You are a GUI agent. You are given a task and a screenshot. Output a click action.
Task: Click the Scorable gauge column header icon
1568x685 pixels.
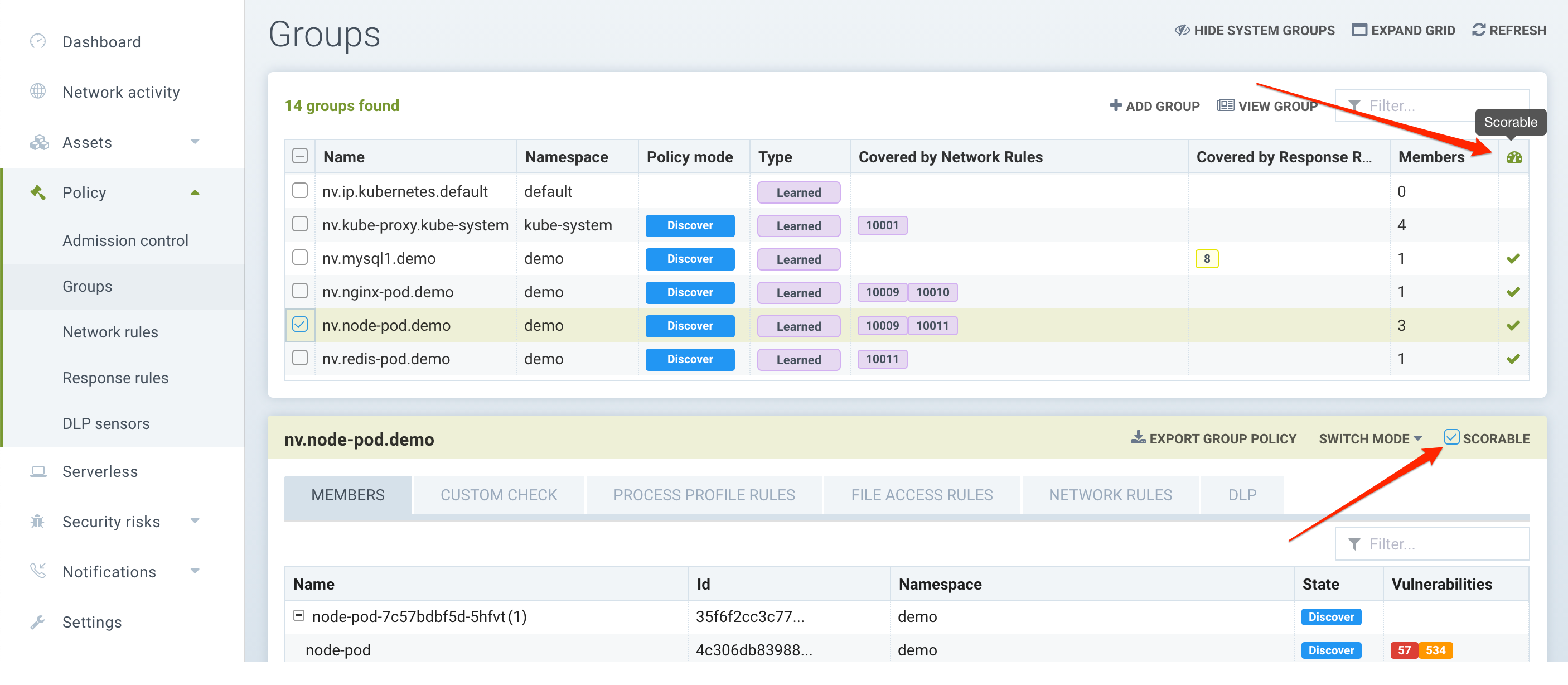[x=1513, y=158]
